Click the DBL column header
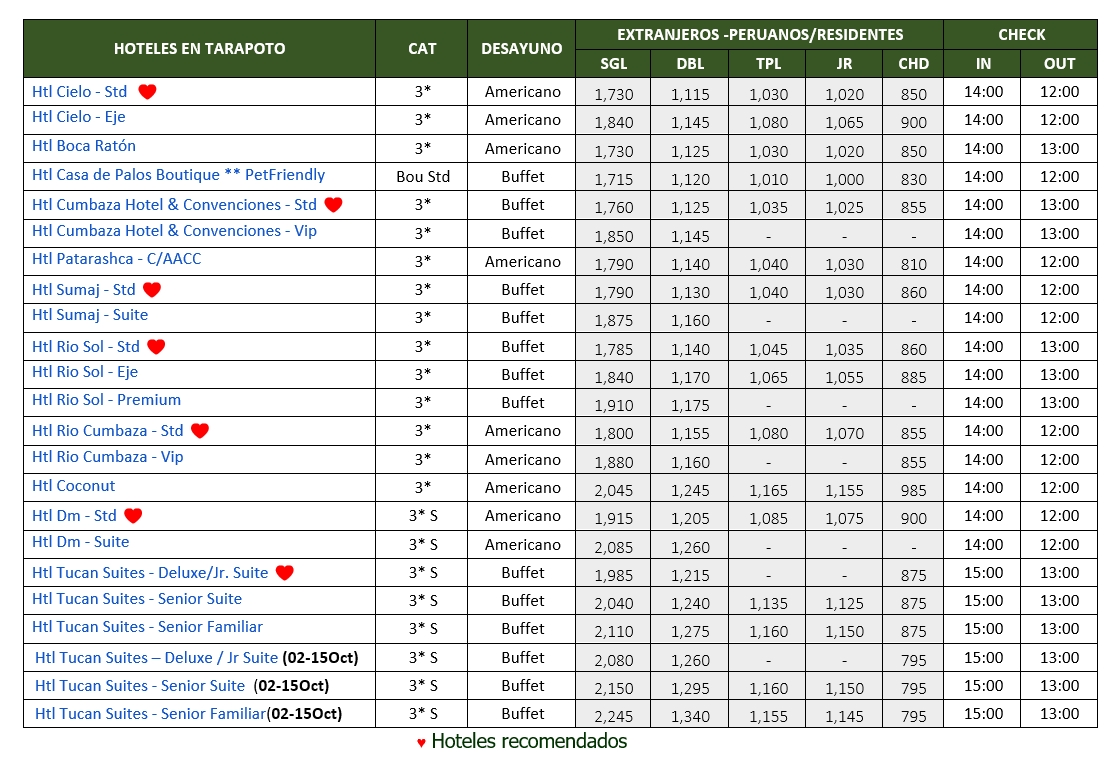Screen dimensions: 1117x758 690,63
